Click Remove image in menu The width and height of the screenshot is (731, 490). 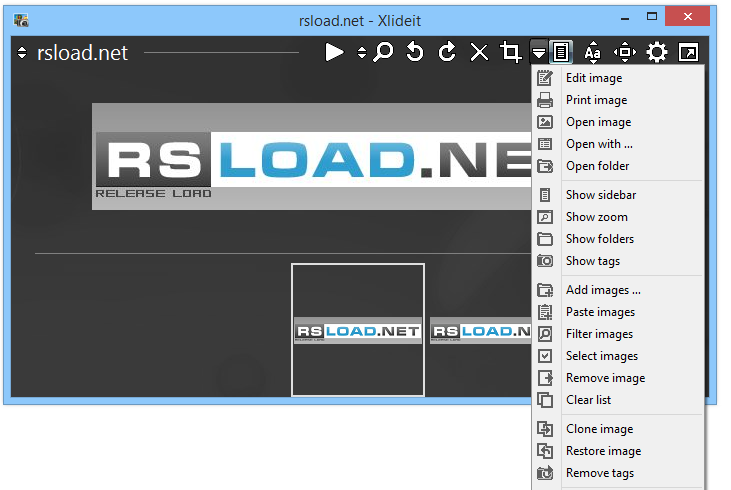tap(618, 378)
